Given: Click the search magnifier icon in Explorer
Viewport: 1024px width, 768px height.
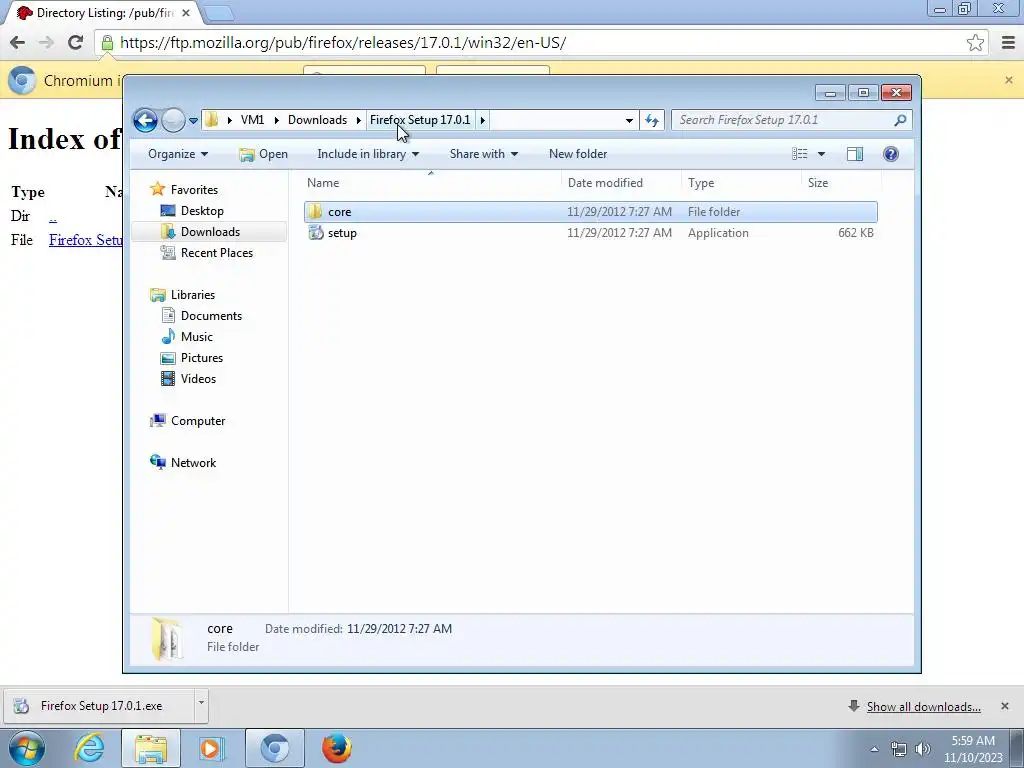Looking at the screenshot, I should pyautogui.click(x=900, y=120).
